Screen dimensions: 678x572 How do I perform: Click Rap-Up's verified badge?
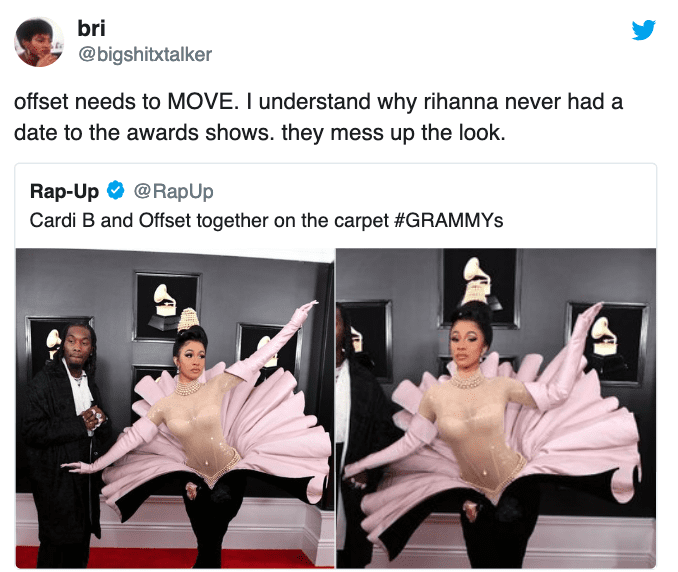tap(116, 190)
